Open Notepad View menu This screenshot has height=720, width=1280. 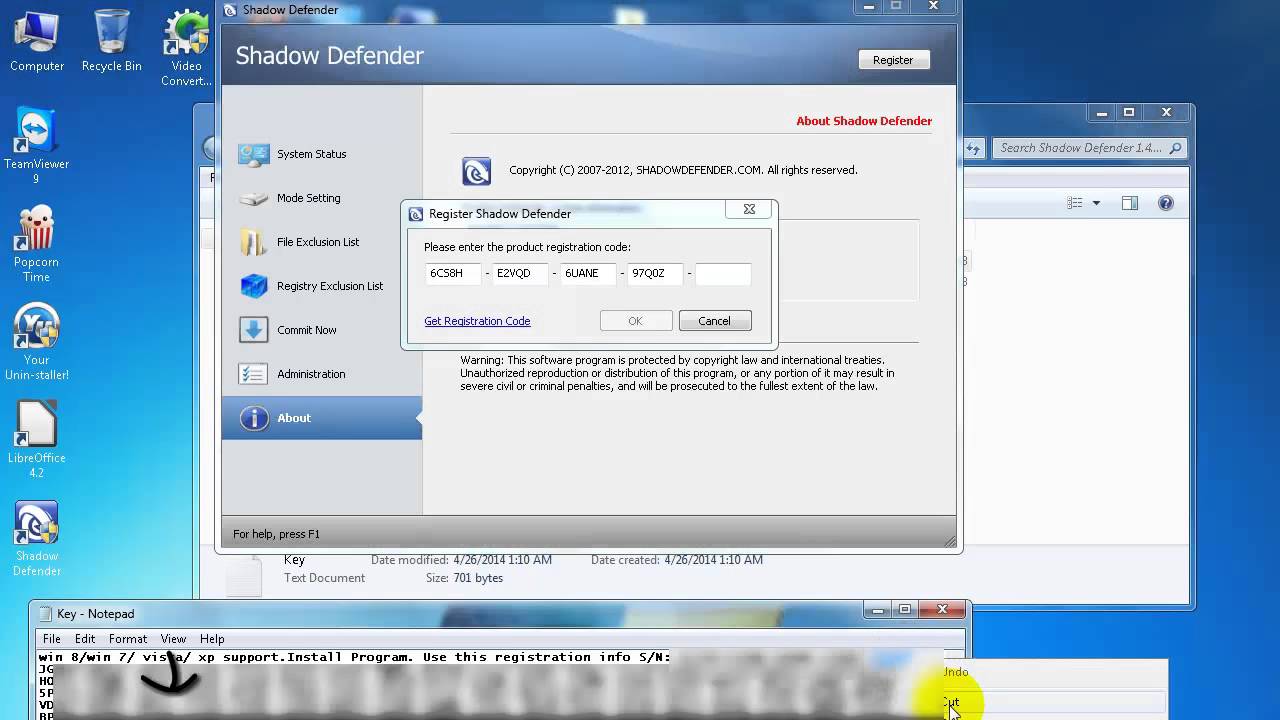click(173, 639)
